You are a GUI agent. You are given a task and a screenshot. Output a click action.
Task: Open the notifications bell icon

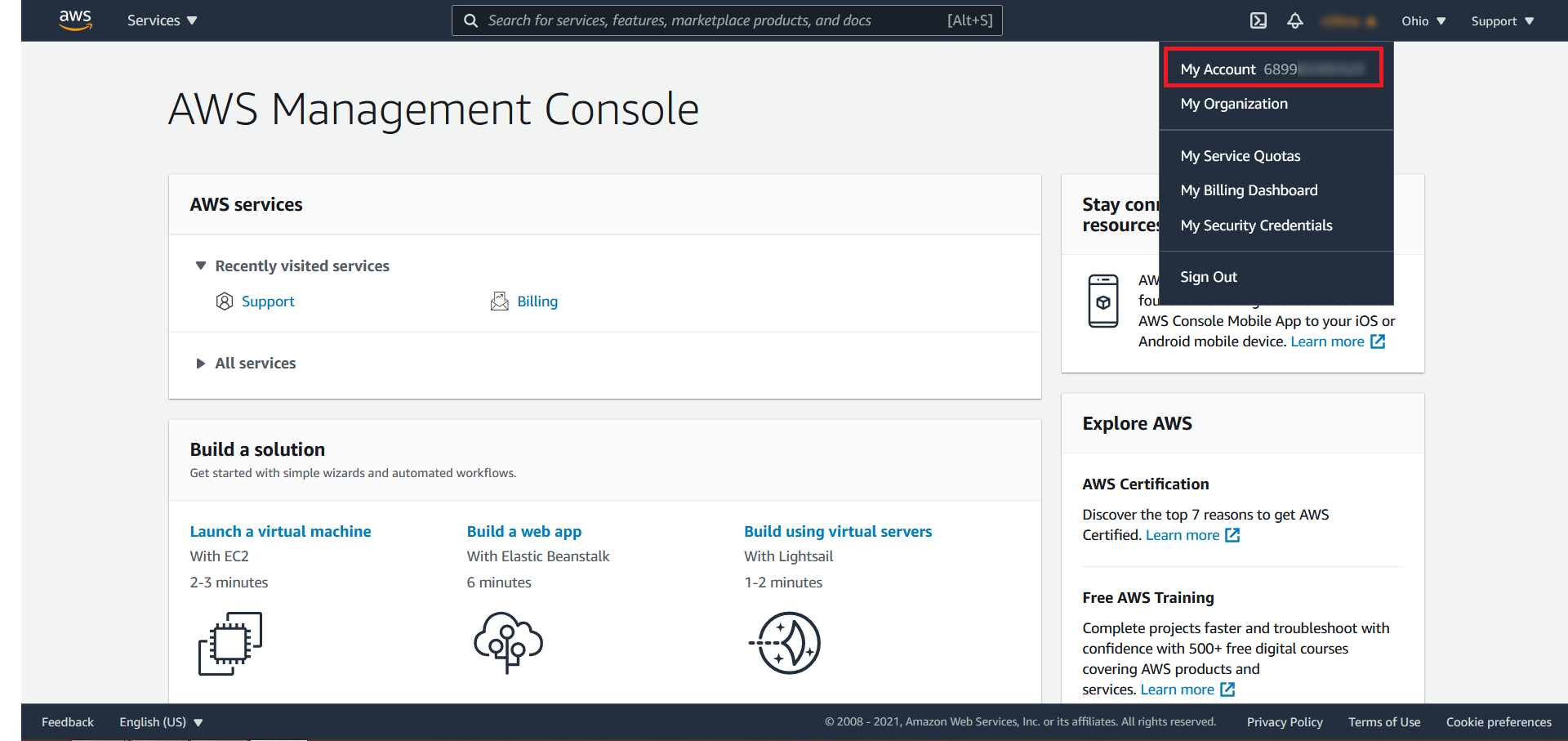click(x=1295, y=20)
